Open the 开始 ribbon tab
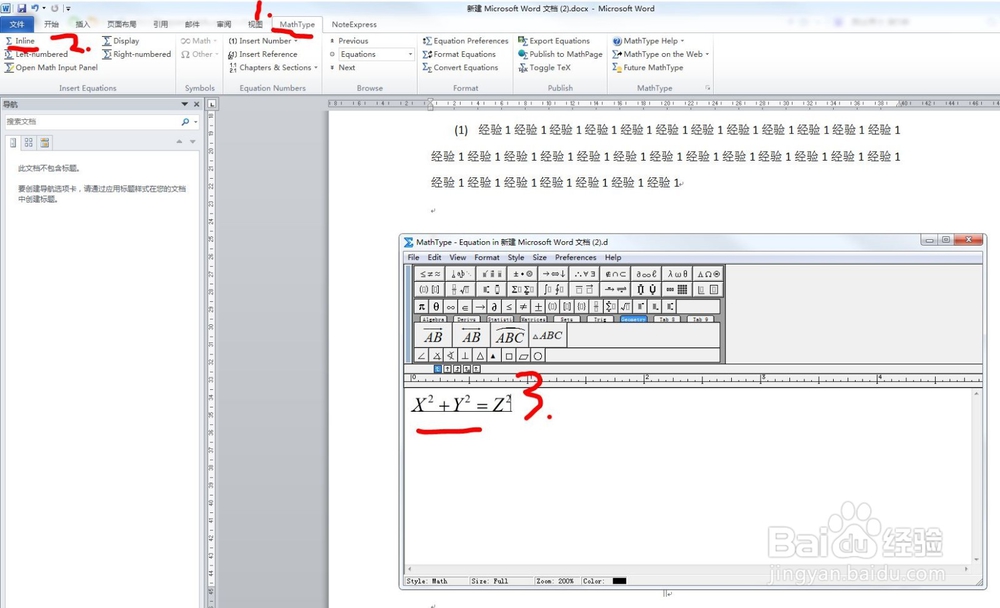 click(51, 24)
